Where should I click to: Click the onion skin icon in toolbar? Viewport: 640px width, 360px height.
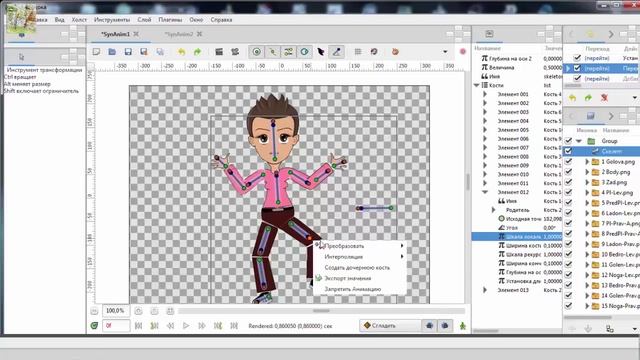374,52
